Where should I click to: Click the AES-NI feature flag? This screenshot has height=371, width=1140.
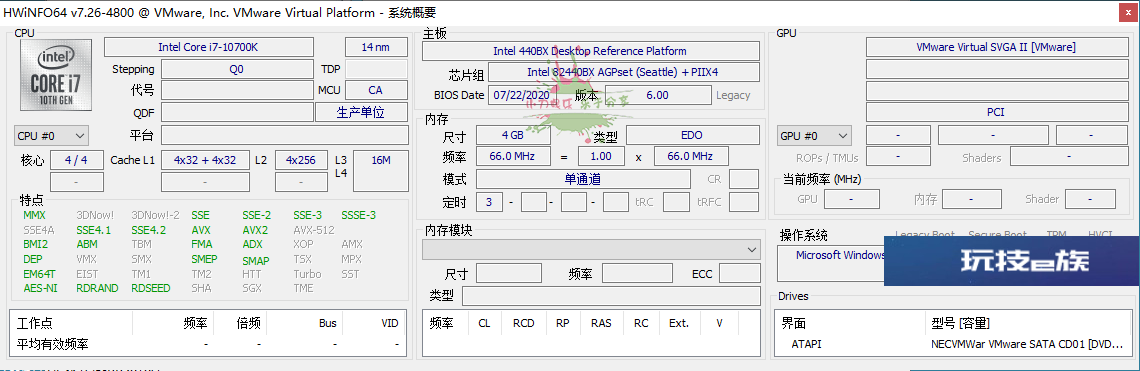[x=40, y=288]
